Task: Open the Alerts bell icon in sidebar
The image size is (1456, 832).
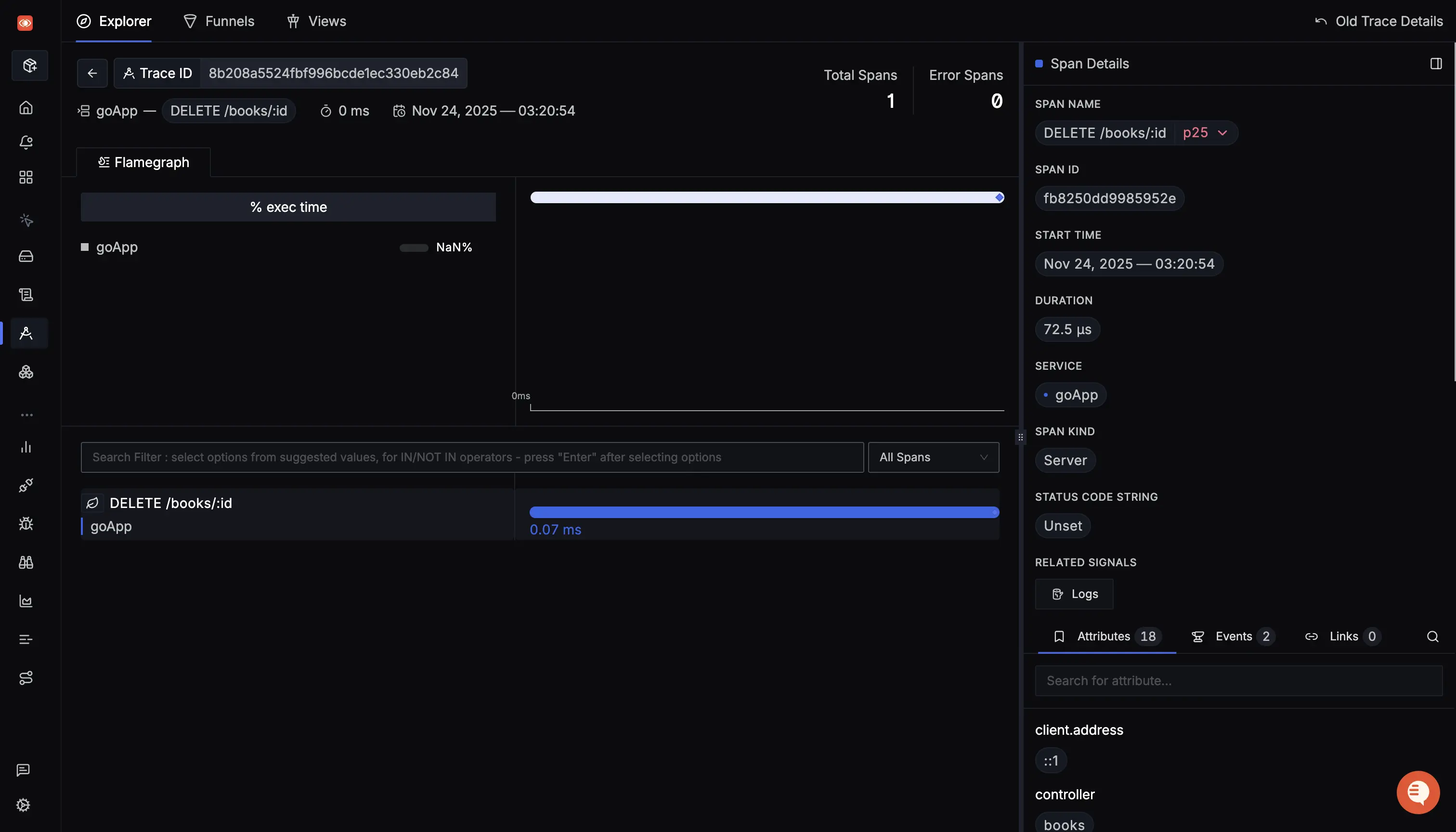Action: (x=26, y=143)
